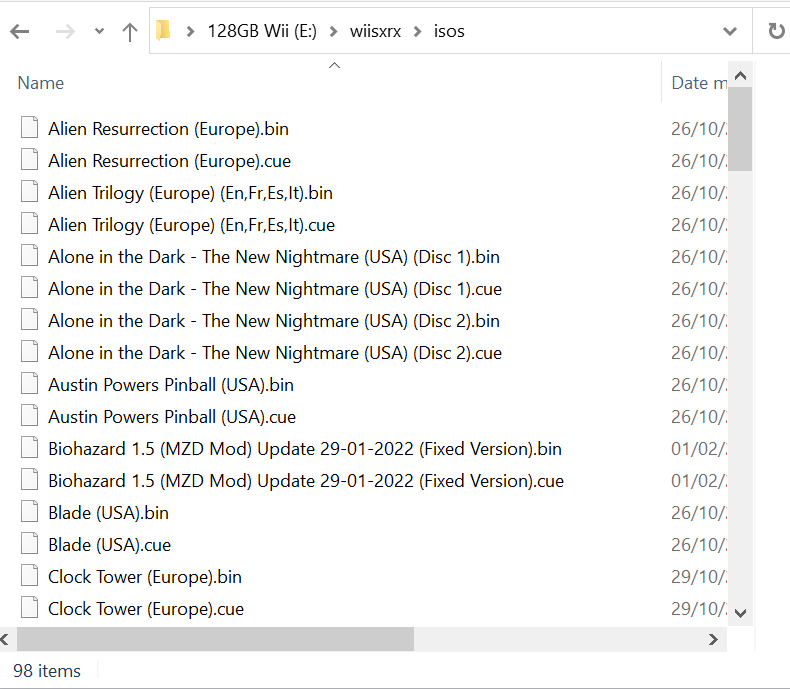Screen dimensions: 790x689
Task: Select Alien Resurrection (Europe).bin
Action: [168, 129]
